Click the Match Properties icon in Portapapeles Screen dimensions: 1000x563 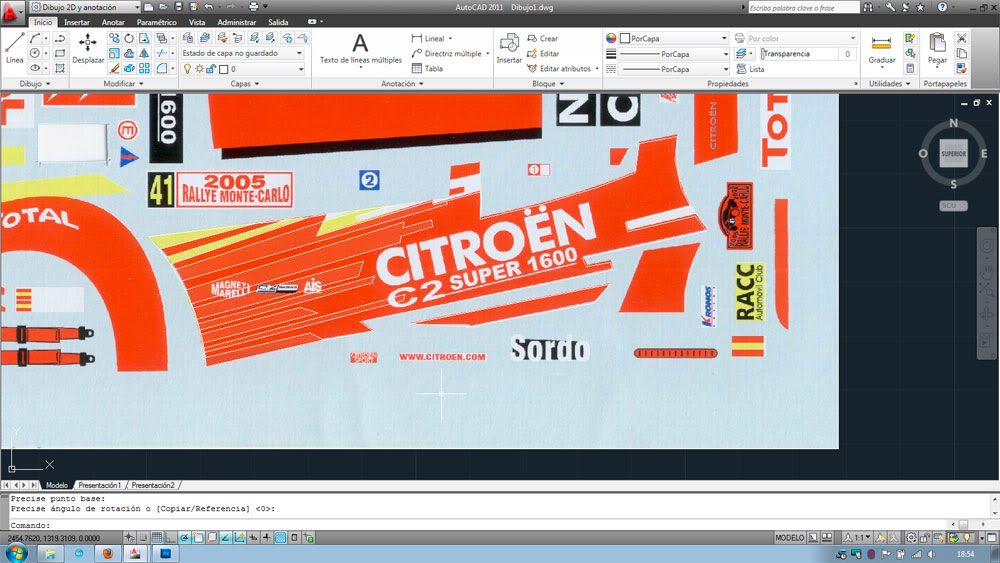[961, 68]
